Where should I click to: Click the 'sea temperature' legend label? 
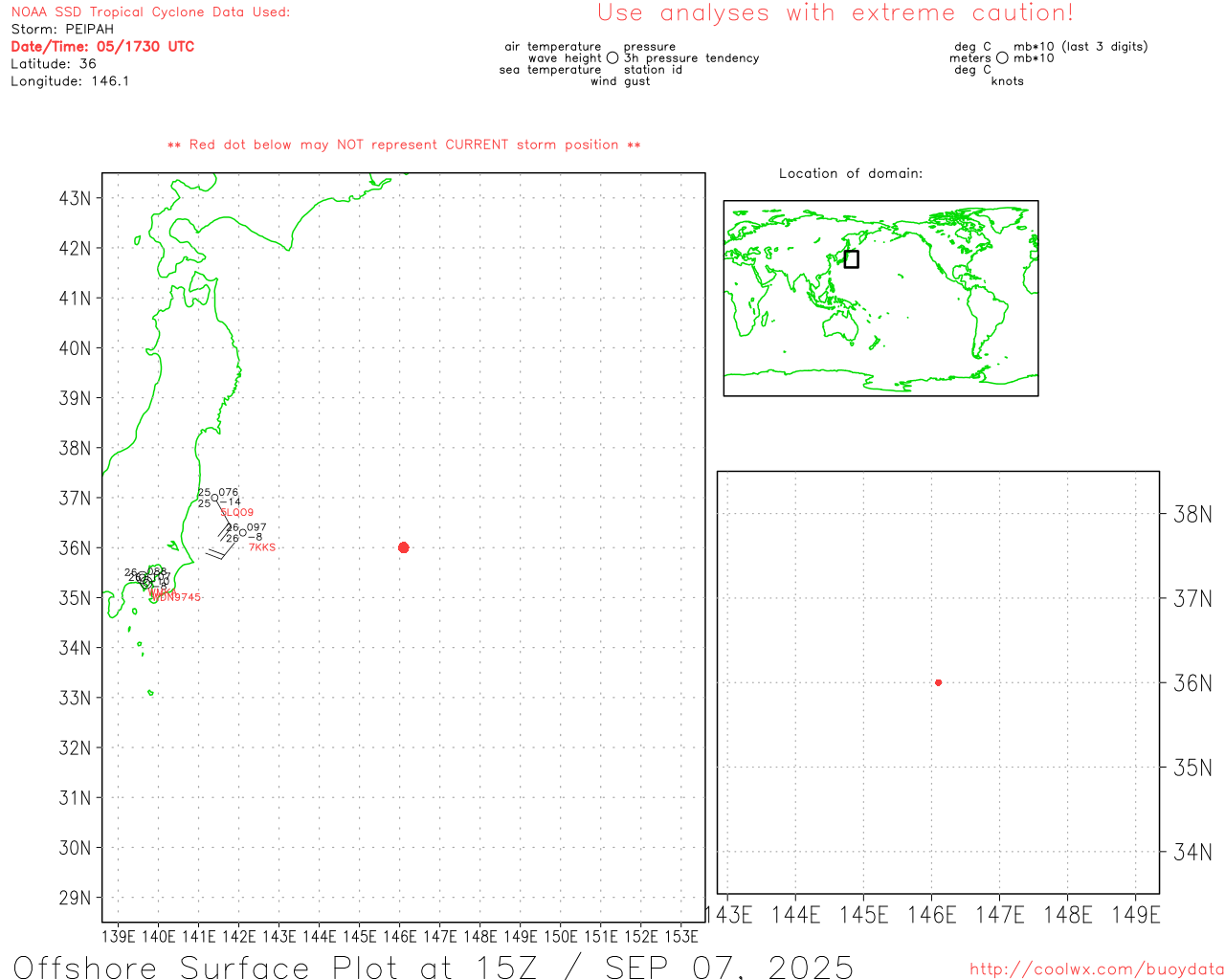(550, 70)
